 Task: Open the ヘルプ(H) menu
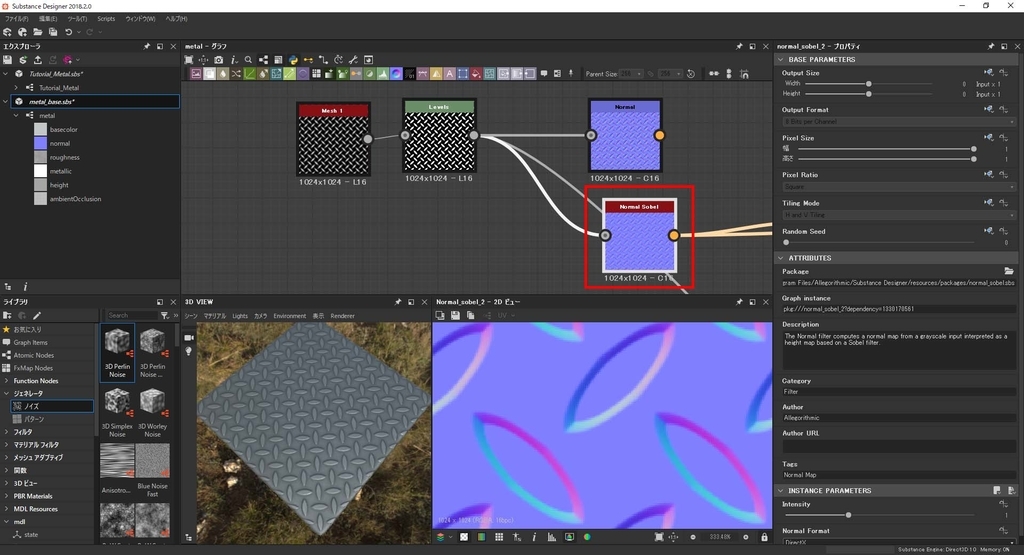point(176,19)
